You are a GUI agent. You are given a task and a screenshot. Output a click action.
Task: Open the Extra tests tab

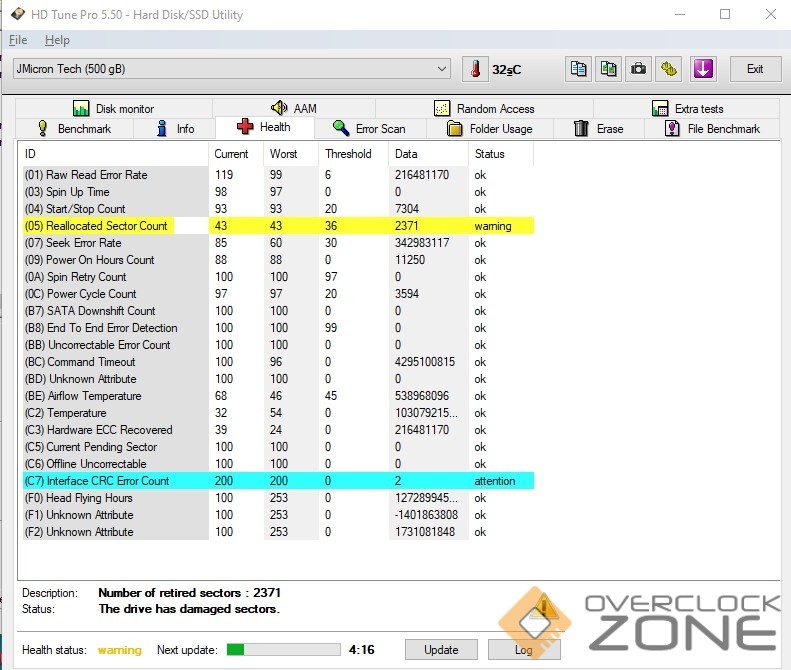[x=687, y=108]
